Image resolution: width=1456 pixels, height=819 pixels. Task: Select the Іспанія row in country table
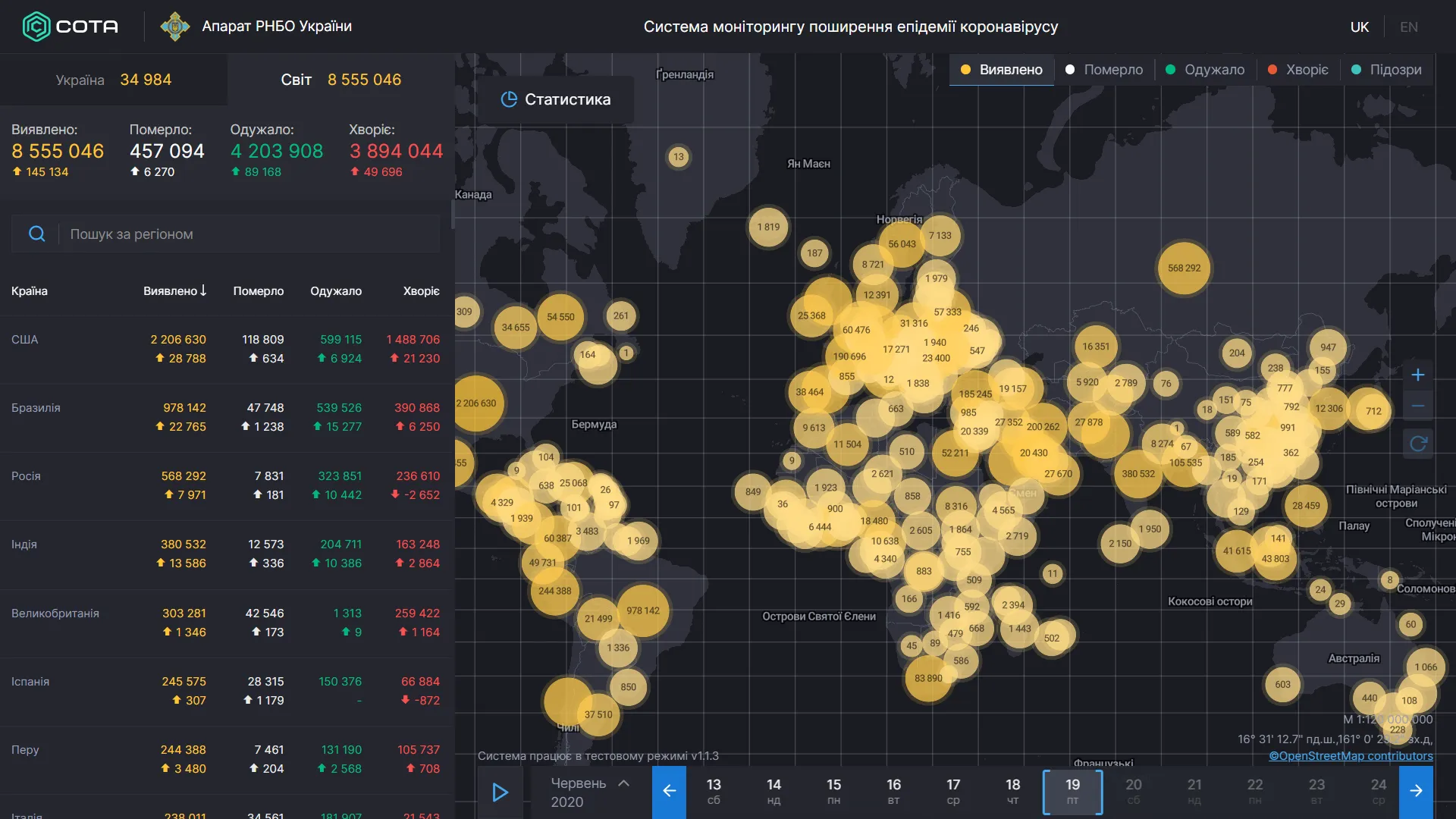[226, 692]
